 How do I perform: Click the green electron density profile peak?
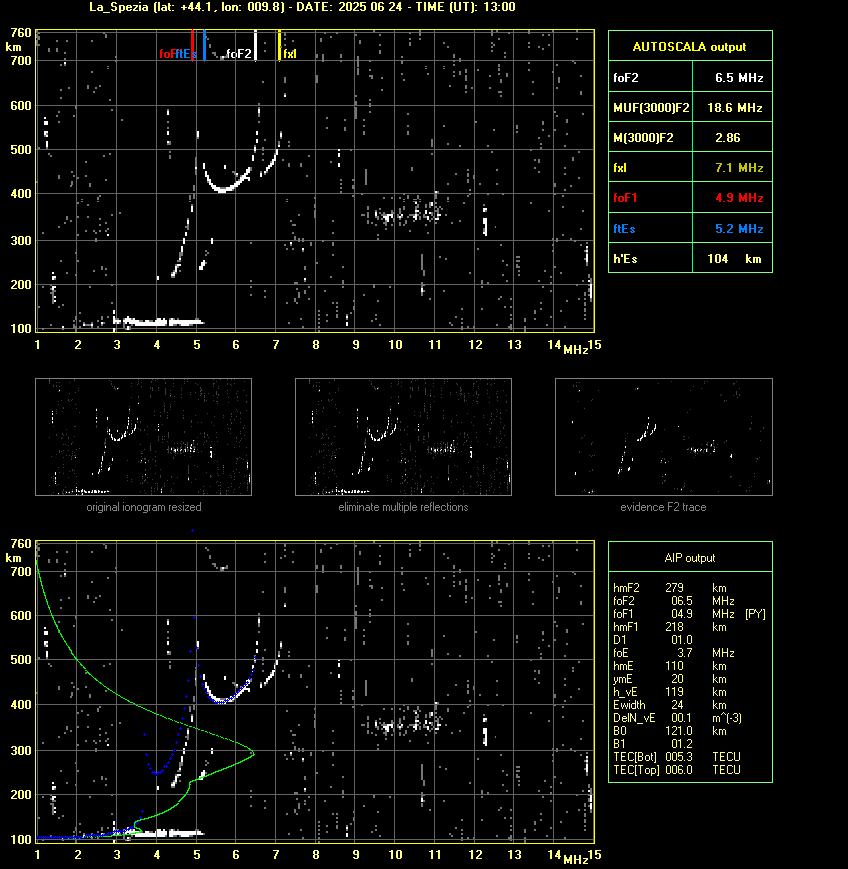click(x=253, y=753)
